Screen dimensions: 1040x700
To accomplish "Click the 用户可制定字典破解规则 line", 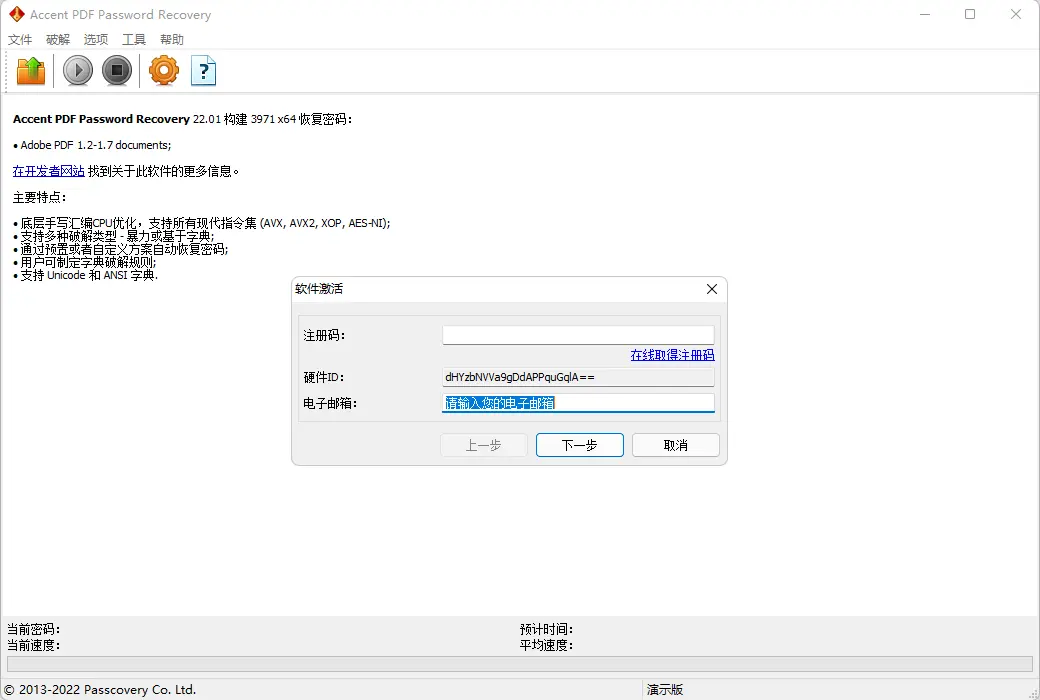I will pyautogui.click(x=88, y=262).
